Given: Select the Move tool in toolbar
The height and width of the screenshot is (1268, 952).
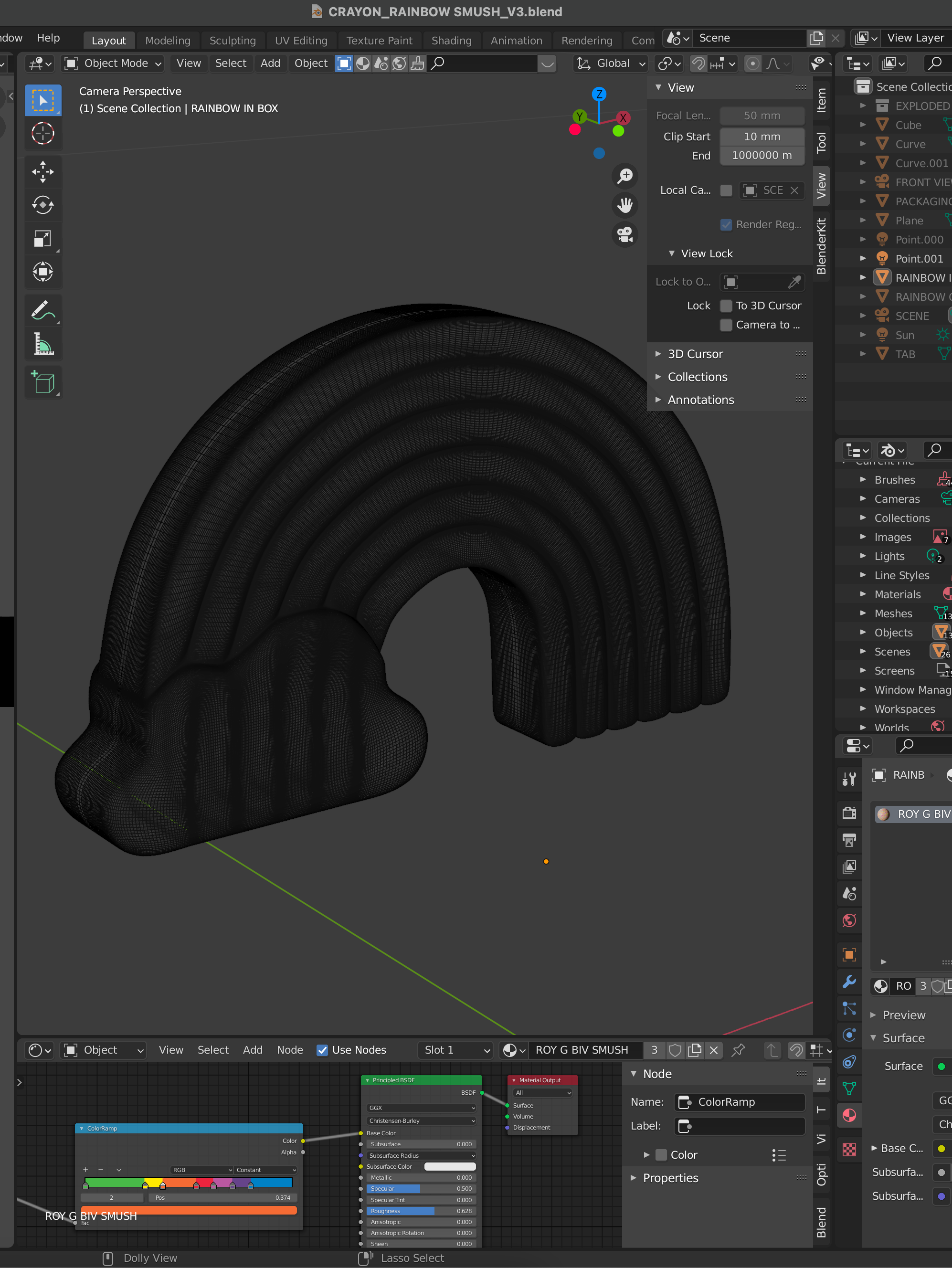Looking at the screenshot, I should [x=43, y=171].
